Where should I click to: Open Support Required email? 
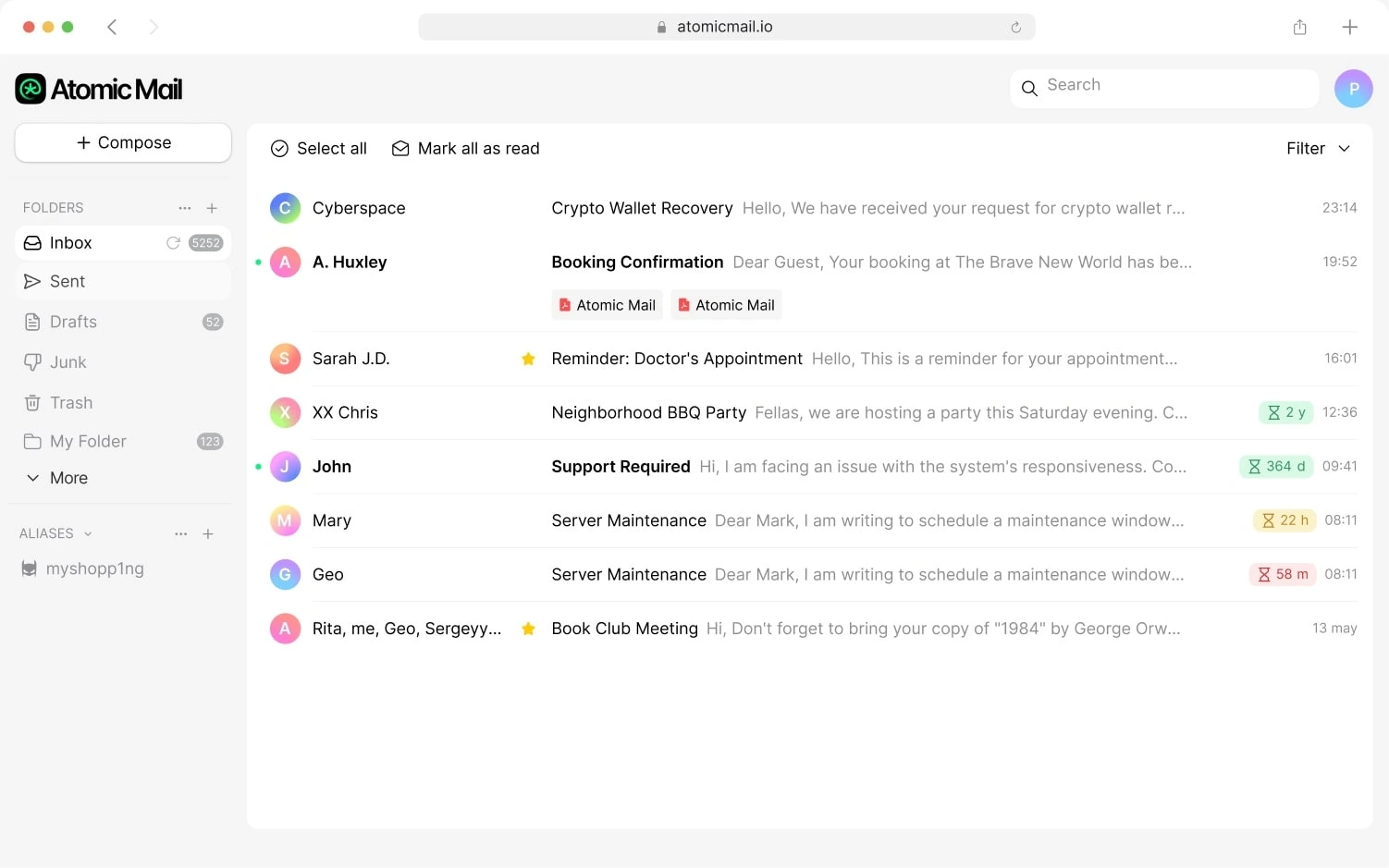pos(621,467)
